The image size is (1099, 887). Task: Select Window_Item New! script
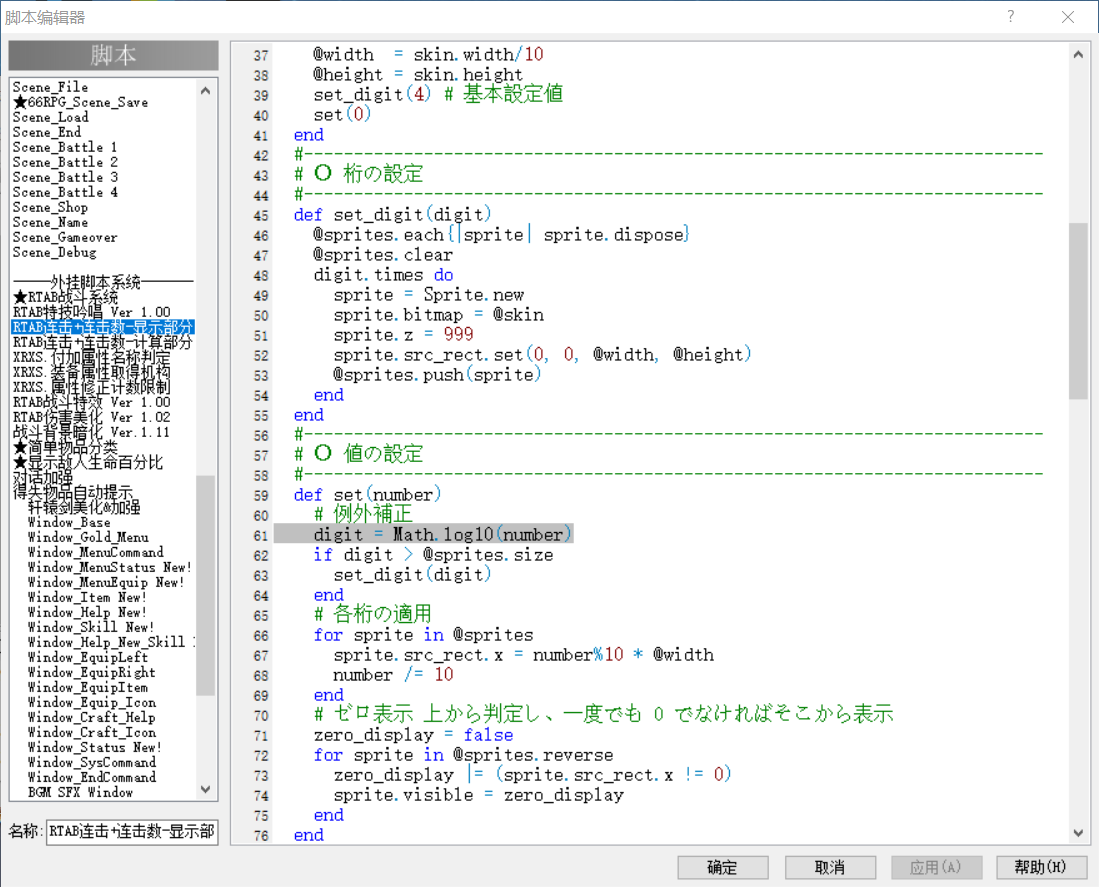coord(87,598)
